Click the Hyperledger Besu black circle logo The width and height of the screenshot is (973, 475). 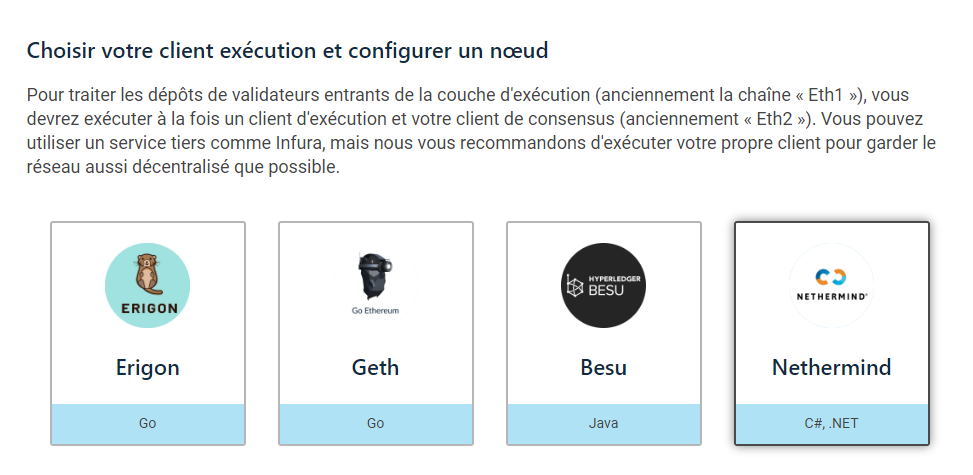pyautogui.click(x=603, y=285)
